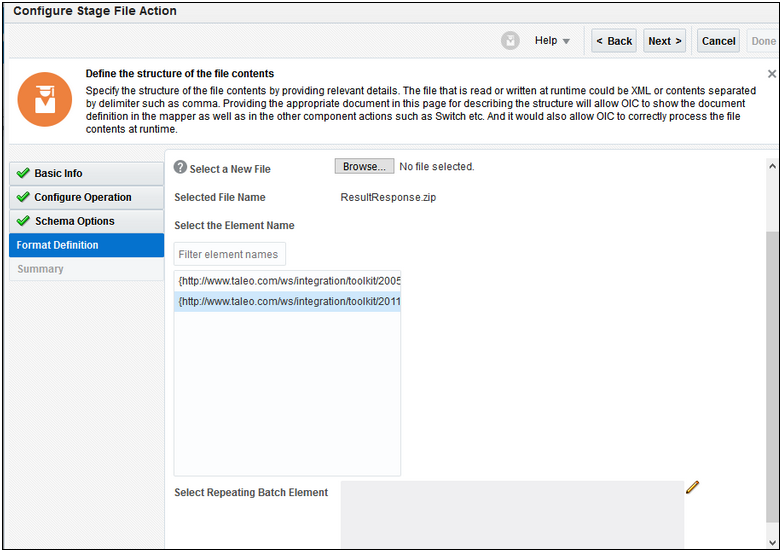Click the green checkmark next to Schema Options

[23, 221]
